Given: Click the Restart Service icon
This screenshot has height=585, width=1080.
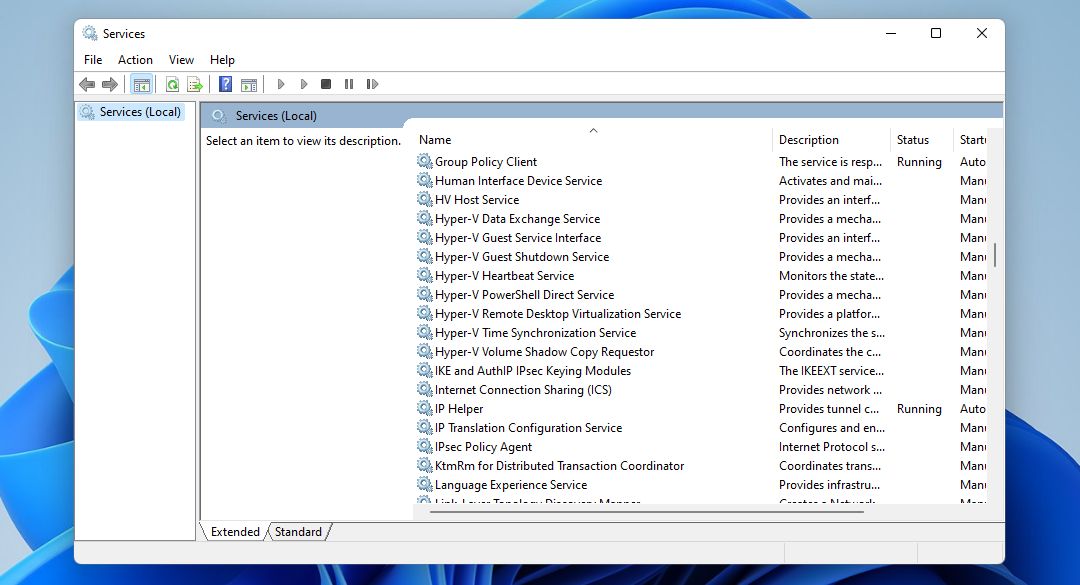Looking at the screenshot, I should pos(373,84).
